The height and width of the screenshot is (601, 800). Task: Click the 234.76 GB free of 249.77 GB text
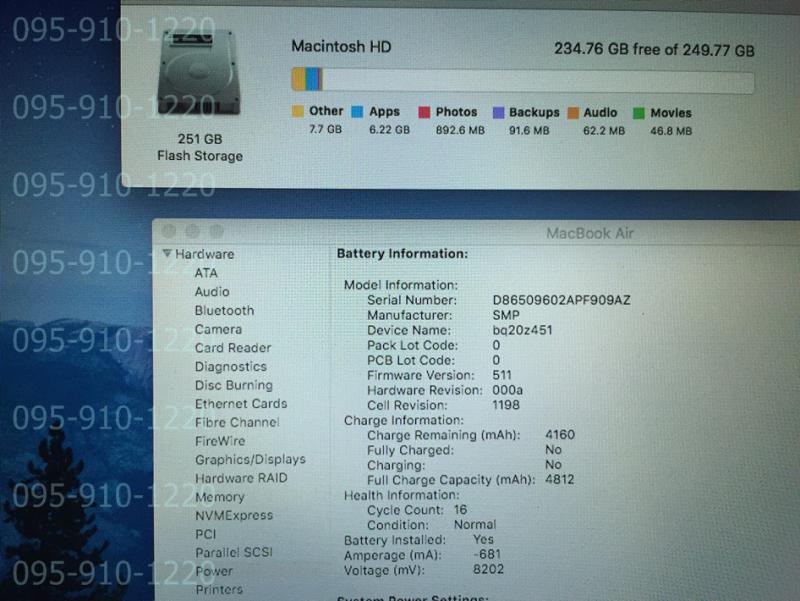tap(654, 49)
